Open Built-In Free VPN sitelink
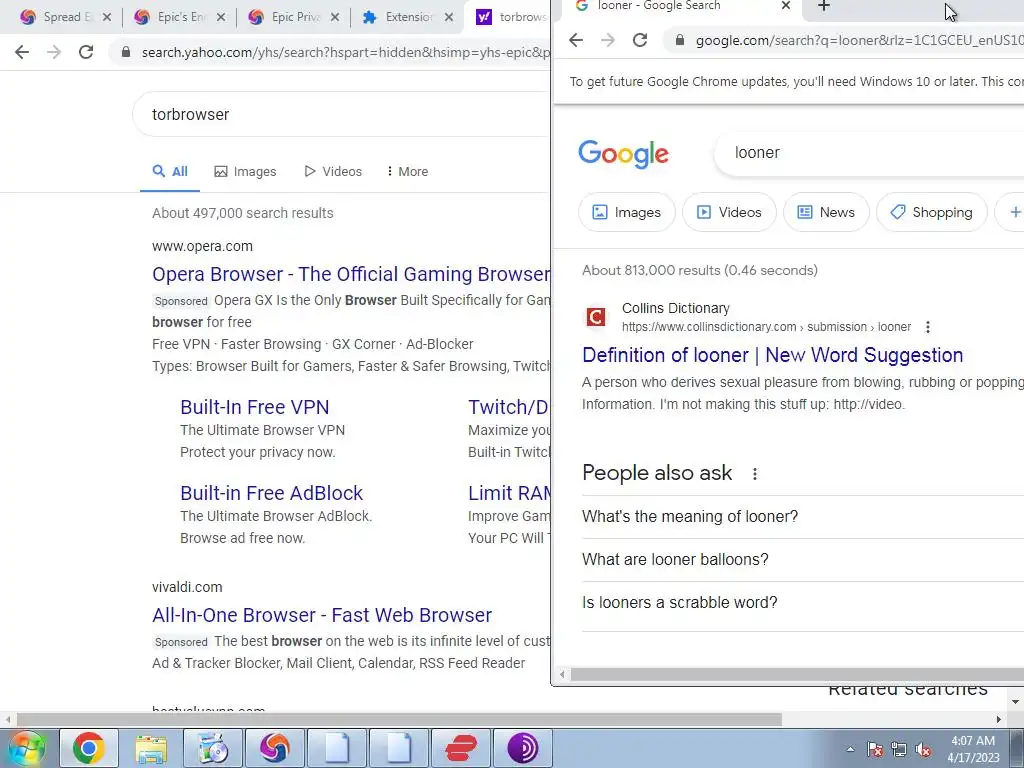The image size is (1024, 768). coord(255,408)
